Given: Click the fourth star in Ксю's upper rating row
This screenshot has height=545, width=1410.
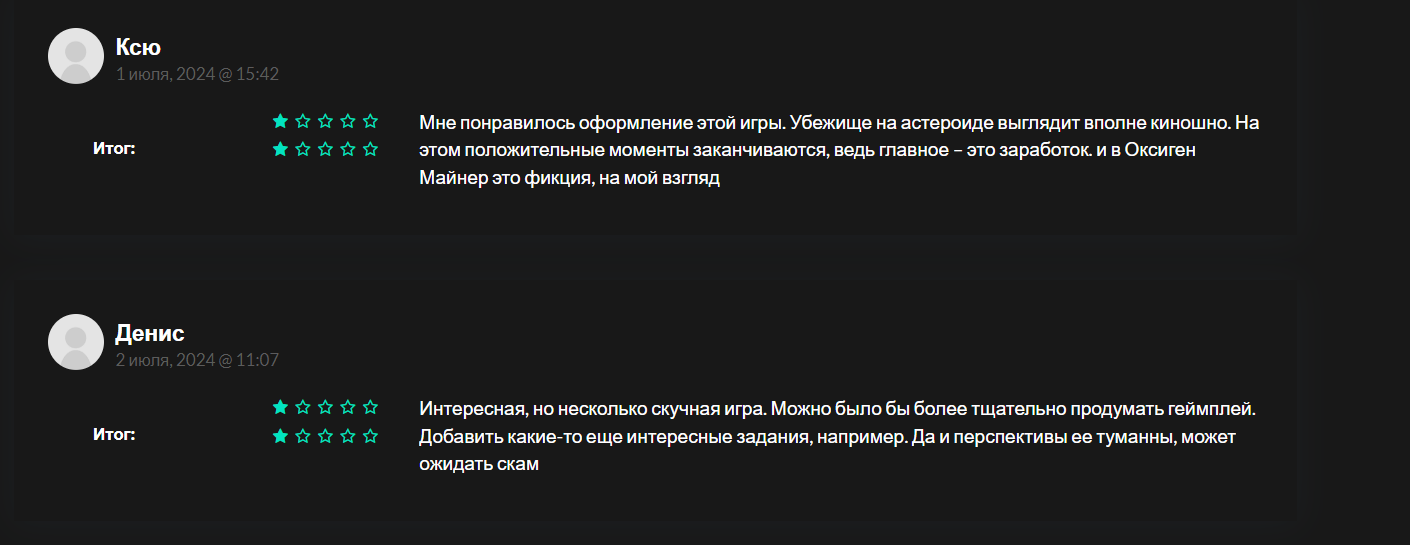Looking at the screenshot, I should click(348, 121).
